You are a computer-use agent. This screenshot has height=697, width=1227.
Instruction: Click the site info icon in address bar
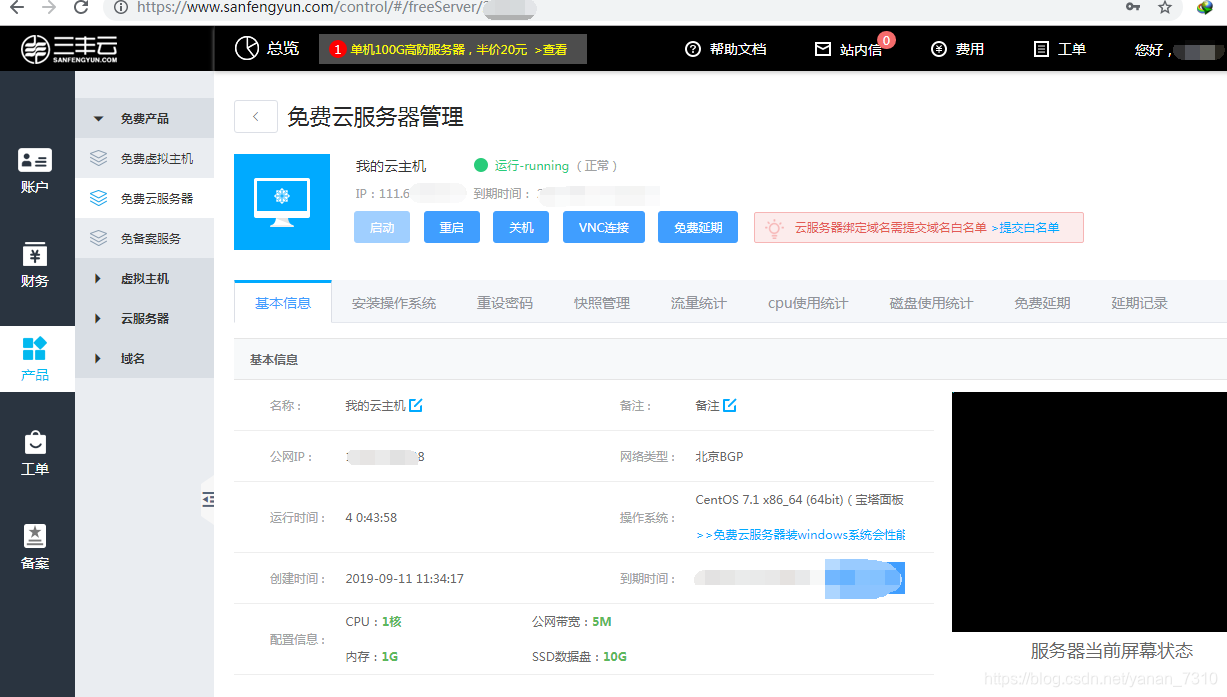click(121, 7)
